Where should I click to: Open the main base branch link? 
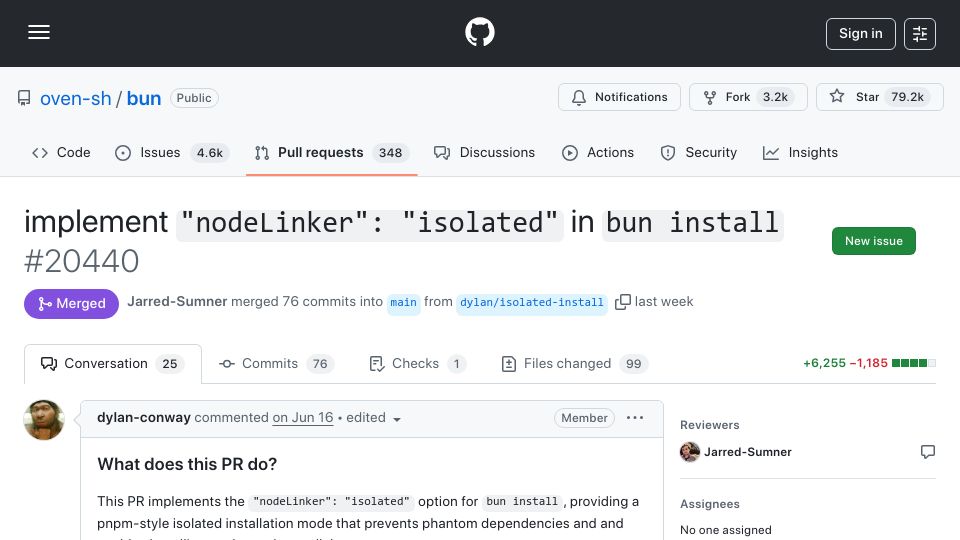pos(403,302)
